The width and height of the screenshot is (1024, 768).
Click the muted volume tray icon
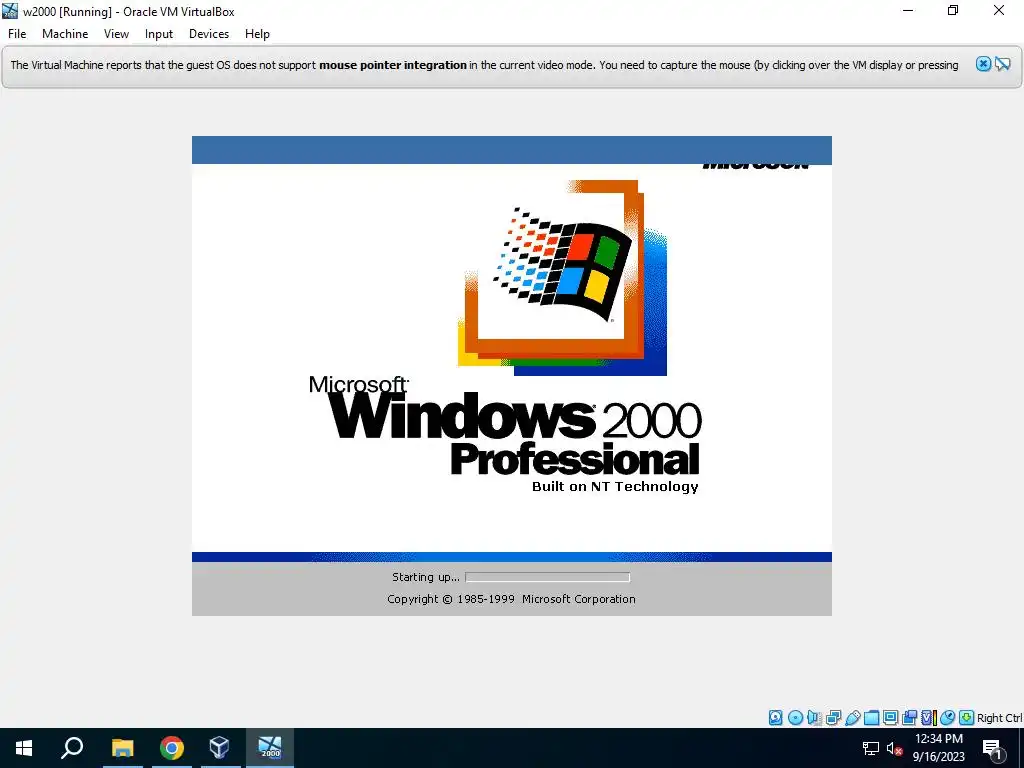coord(895,748)
